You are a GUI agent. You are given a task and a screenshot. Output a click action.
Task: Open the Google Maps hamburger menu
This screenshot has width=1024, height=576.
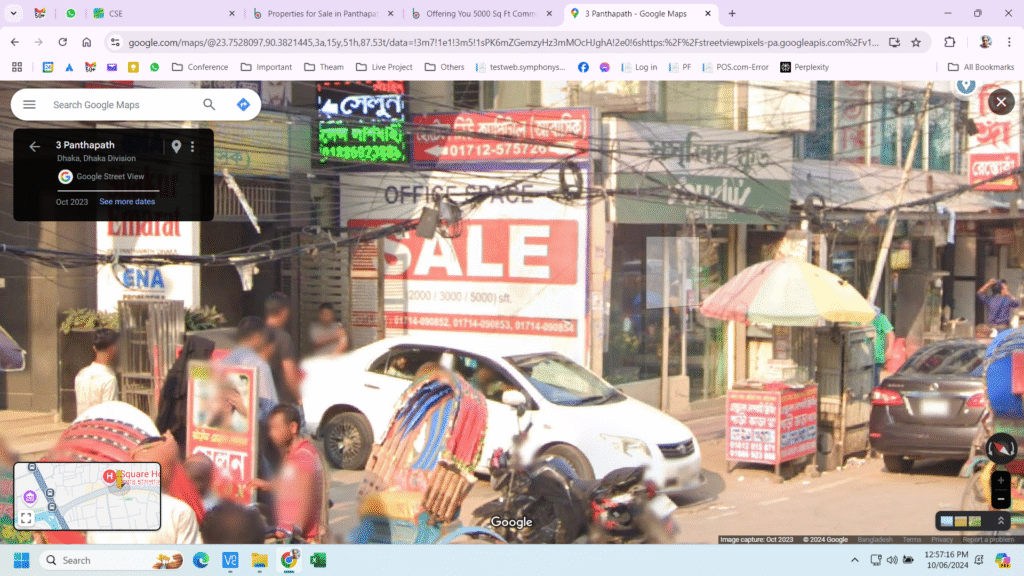29,104
